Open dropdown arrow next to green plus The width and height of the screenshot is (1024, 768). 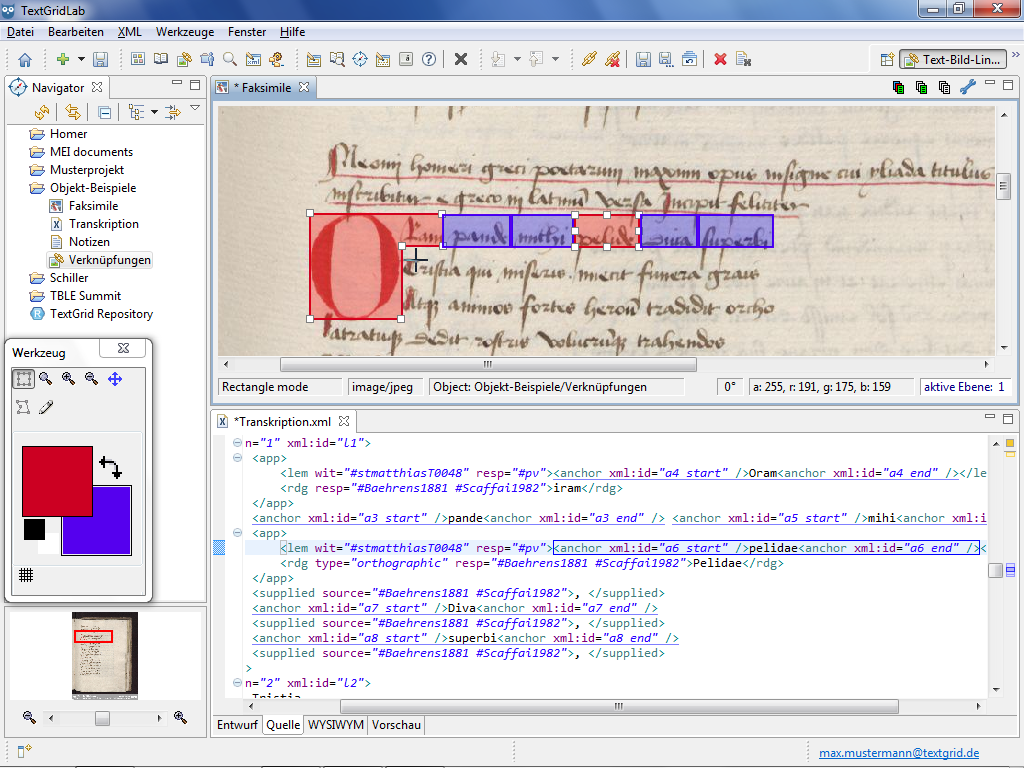point(80,59)
